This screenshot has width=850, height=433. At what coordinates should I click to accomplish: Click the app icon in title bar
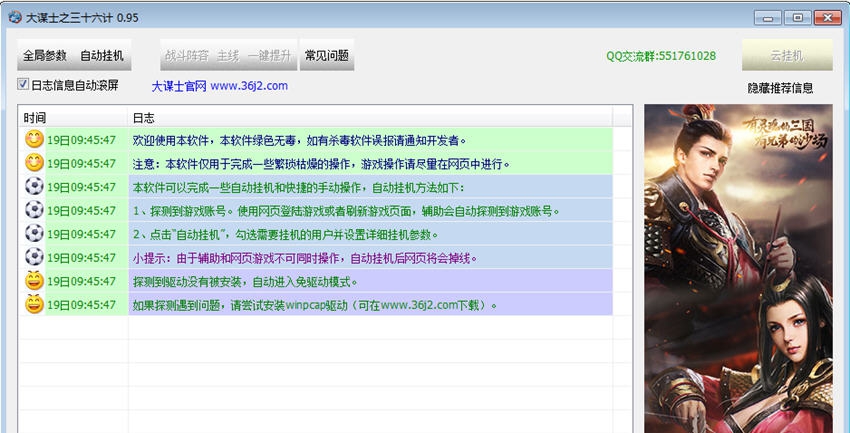click(15, 17)
